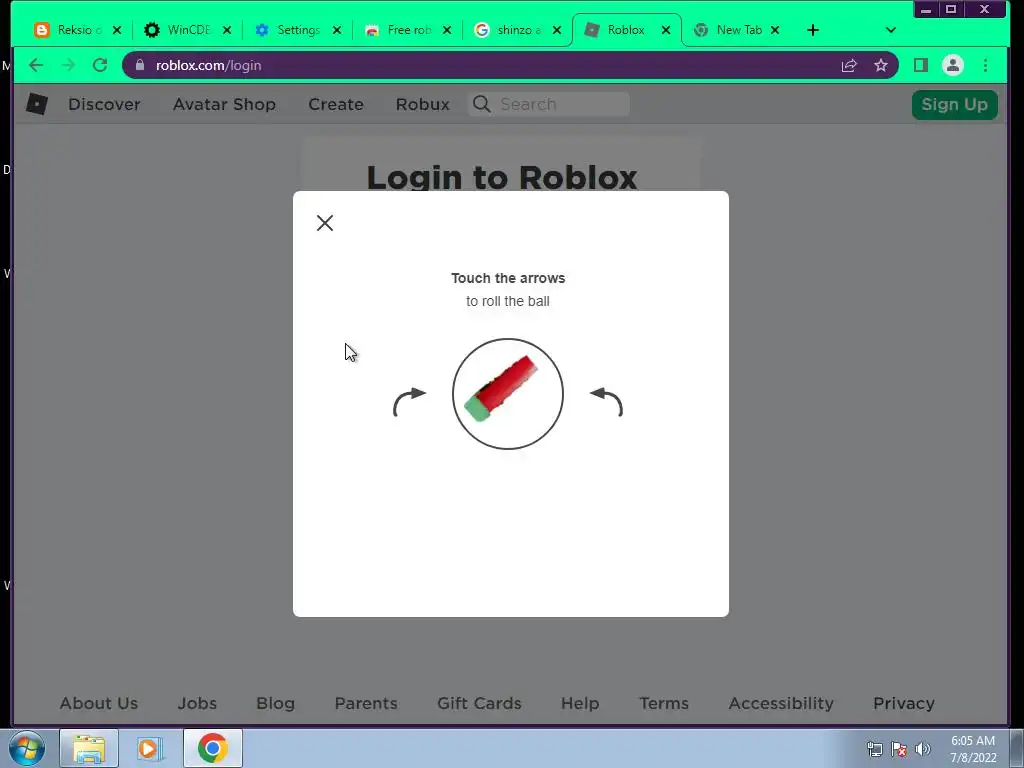Open the Create menu item
The width and height of the screenshot is (1024, 768).
coord(336,104)
